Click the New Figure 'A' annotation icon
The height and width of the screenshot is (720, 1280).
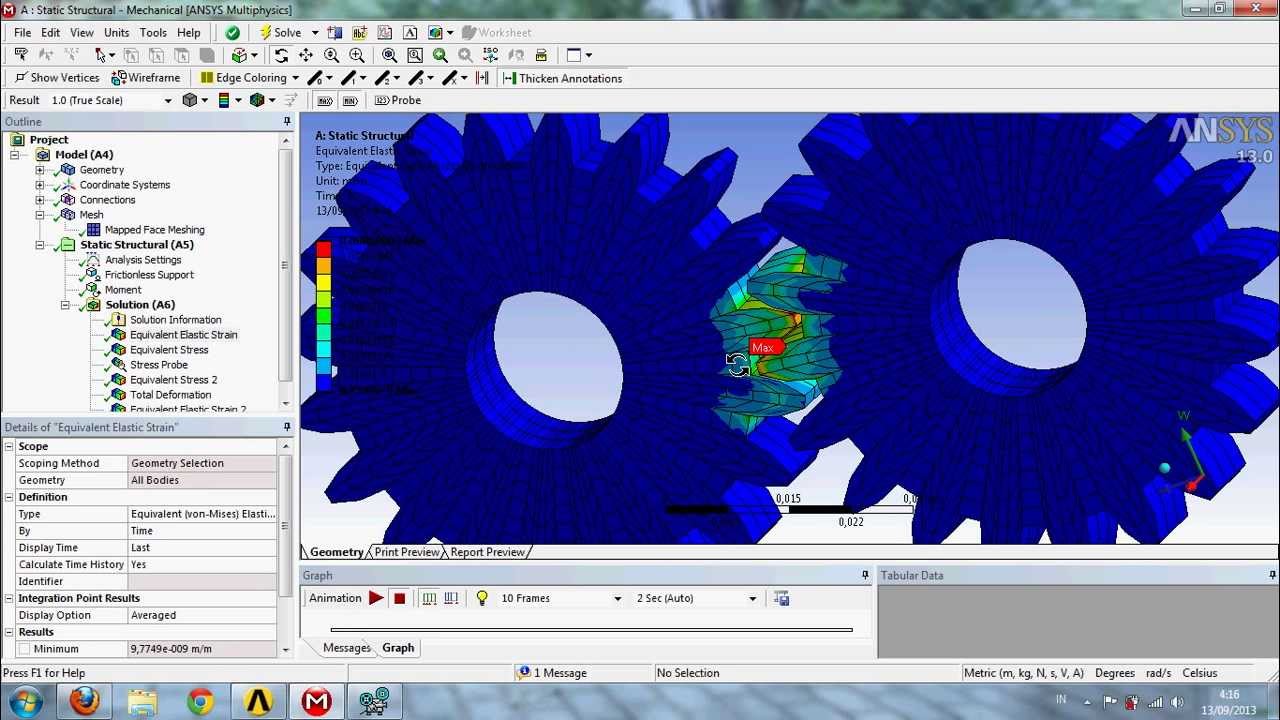pos(410,32)
